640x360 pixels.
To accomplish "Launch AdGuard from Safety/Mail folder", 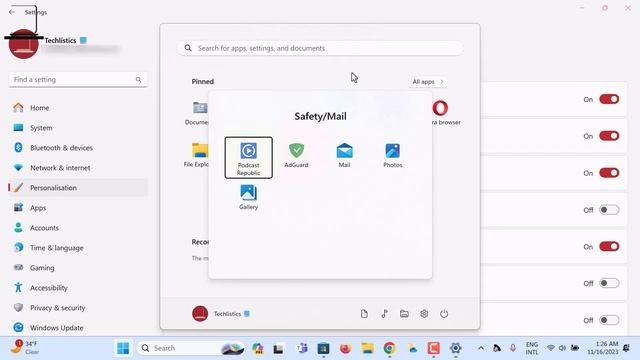I will pos(296,155).
